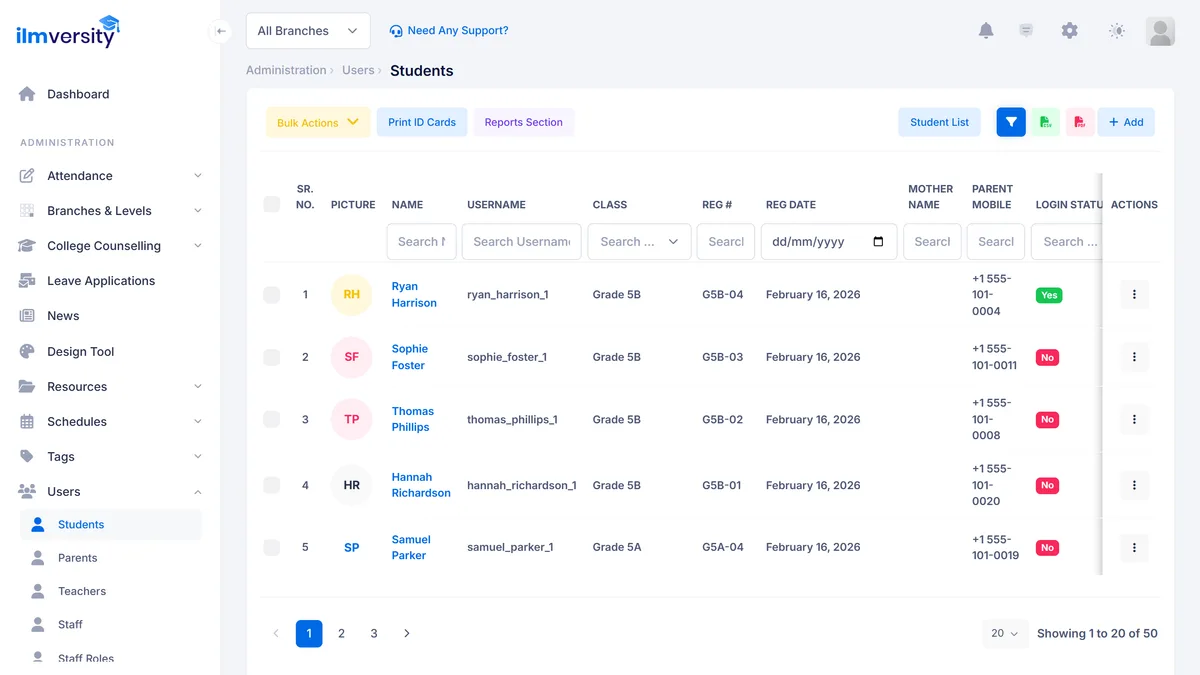Open actions menu for Sophie Foster

pyautogui.click(x=1134, y=357)
